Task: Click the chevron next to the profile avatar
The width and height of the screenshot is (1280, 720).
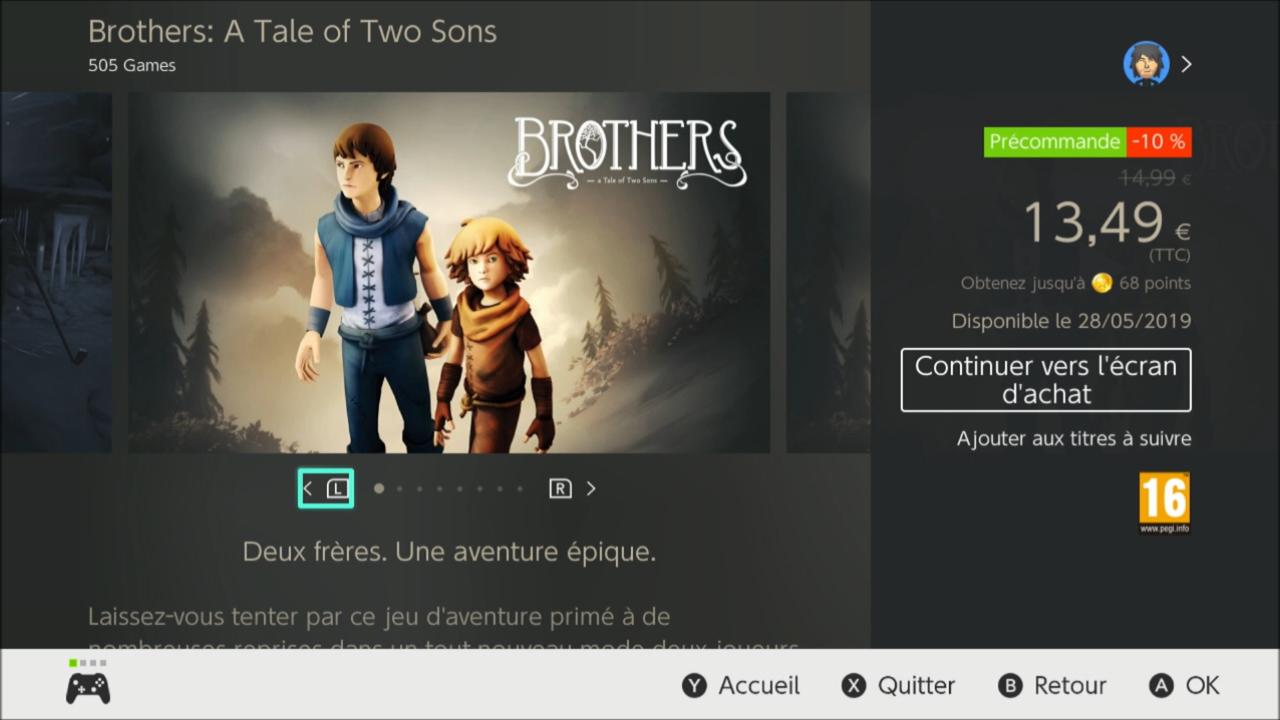Action: click(1186, 64)
